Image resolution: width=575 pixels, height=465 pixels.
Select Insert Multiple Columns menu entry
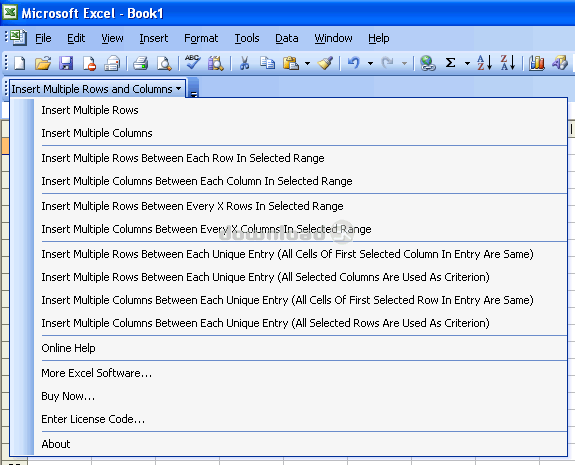pyautogui.click(x=97, y=133)
